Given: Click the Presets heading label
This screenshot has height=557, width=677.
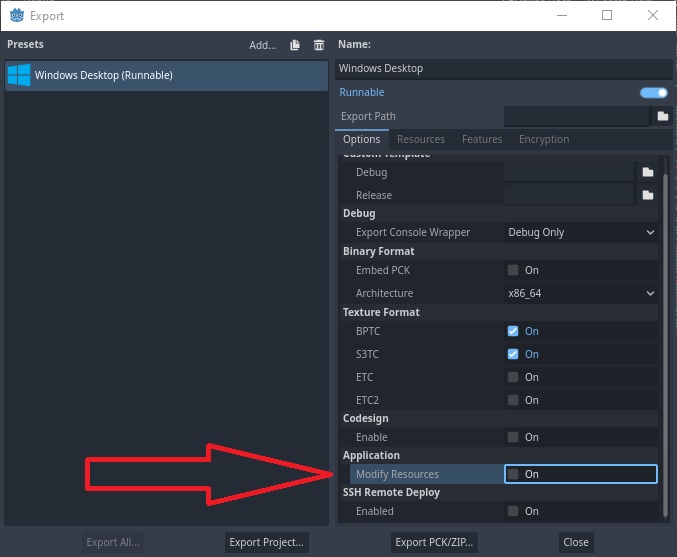Looking at the screenshot, I should (25, 44).
